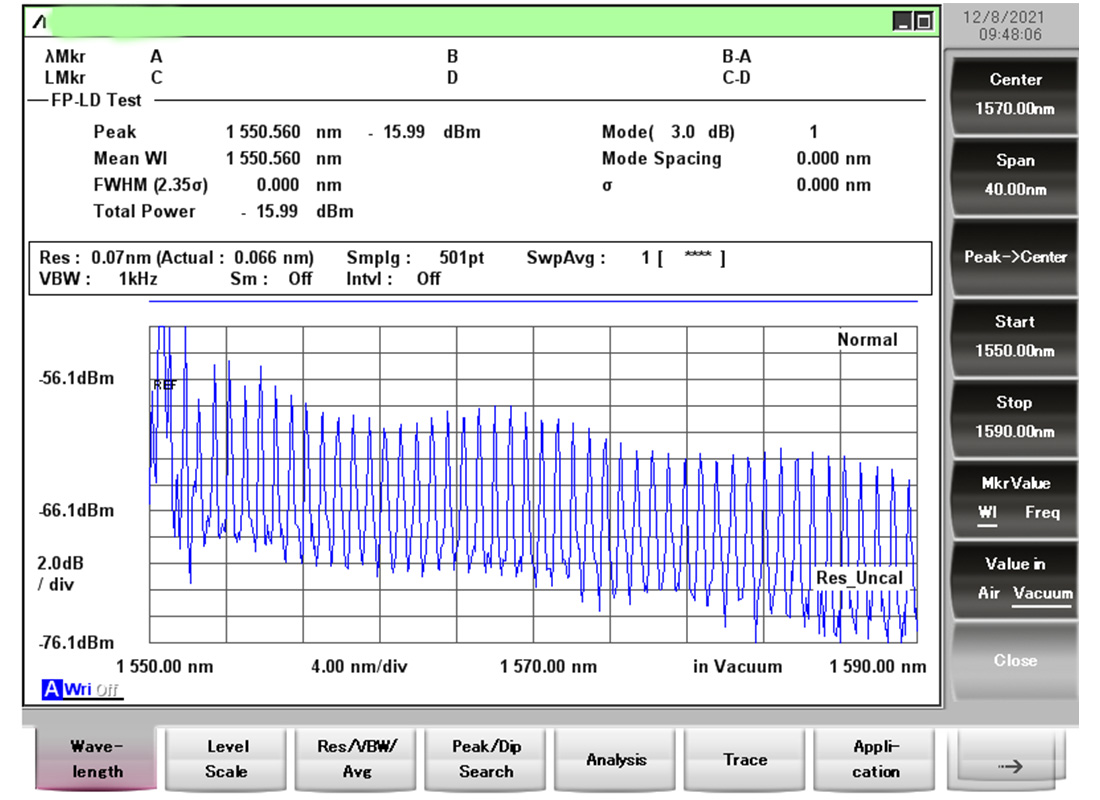Click the minimize window icon
The image size is (1100, 800).
[904, 21]
